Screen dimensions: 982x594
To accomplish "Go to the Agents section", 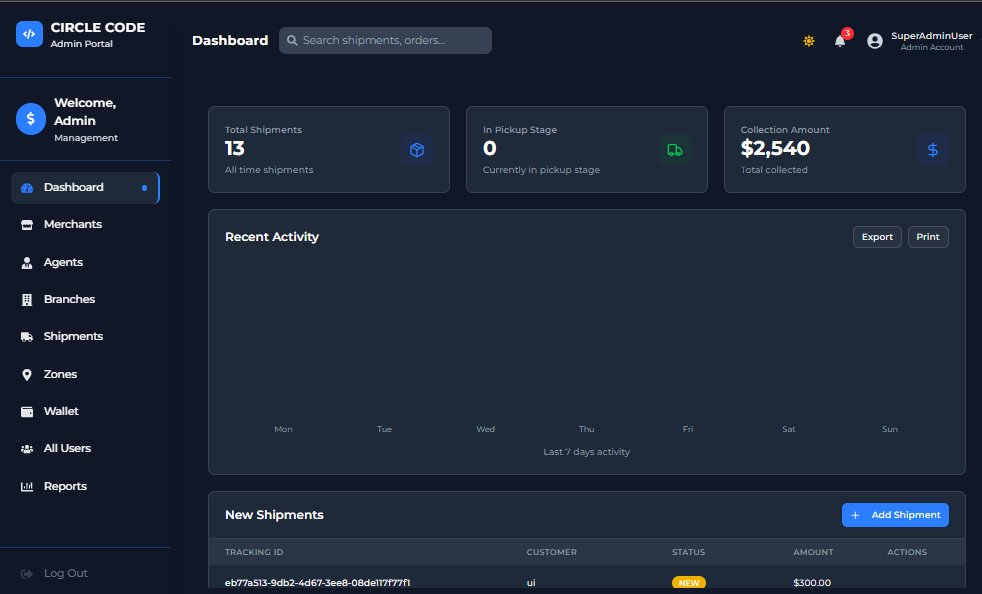I will pyautogui.click(x=63, y=262).
